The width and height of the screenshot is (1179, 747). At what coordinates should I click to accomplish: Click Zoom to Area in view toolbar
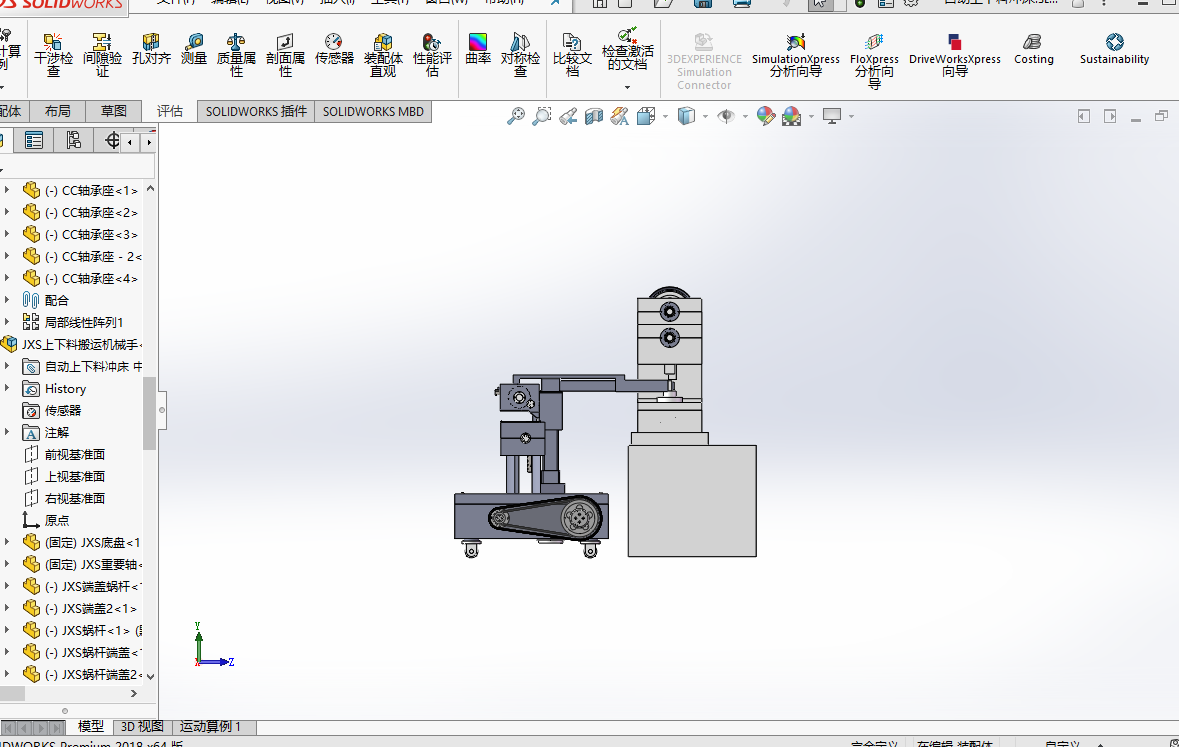pyautogui.click(x=541, y=116)
